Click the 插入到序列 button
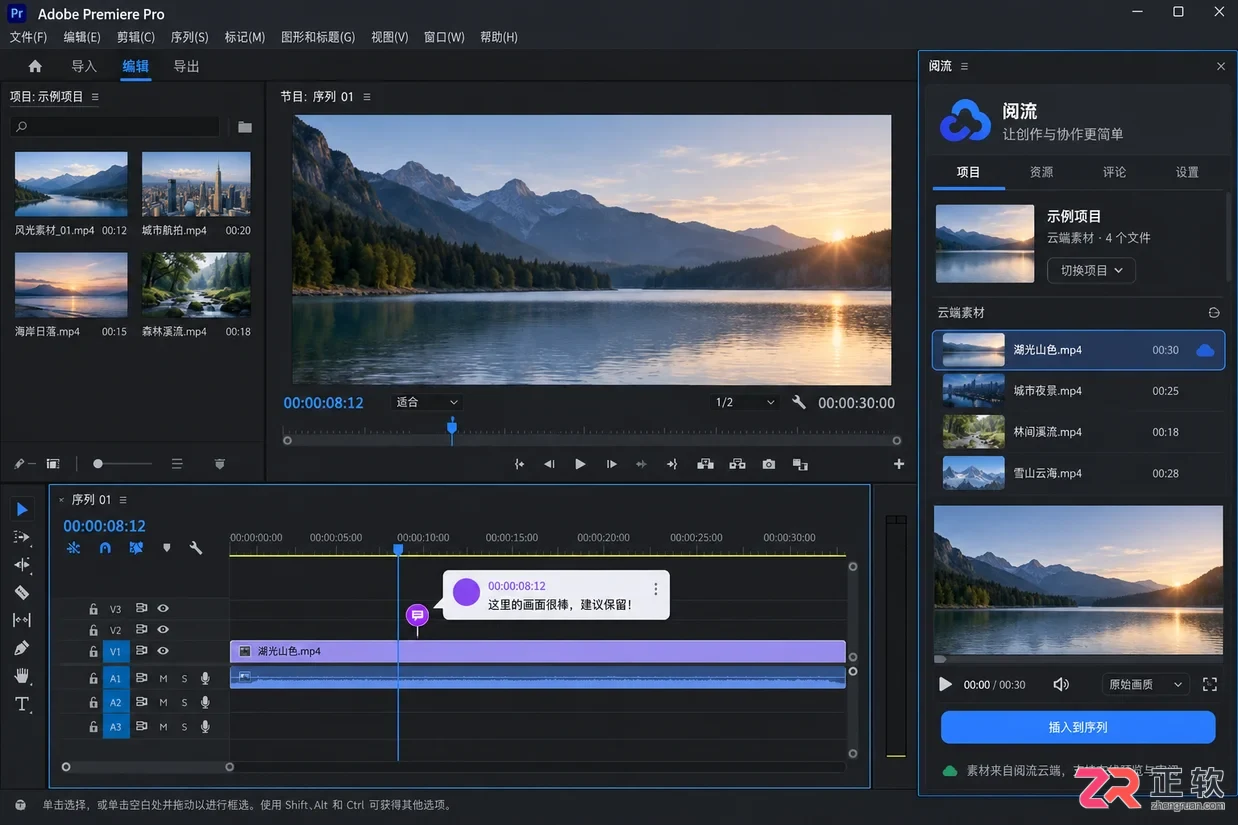Image resolution: width=1238 pixels, height=825 pixels. 1078,727
